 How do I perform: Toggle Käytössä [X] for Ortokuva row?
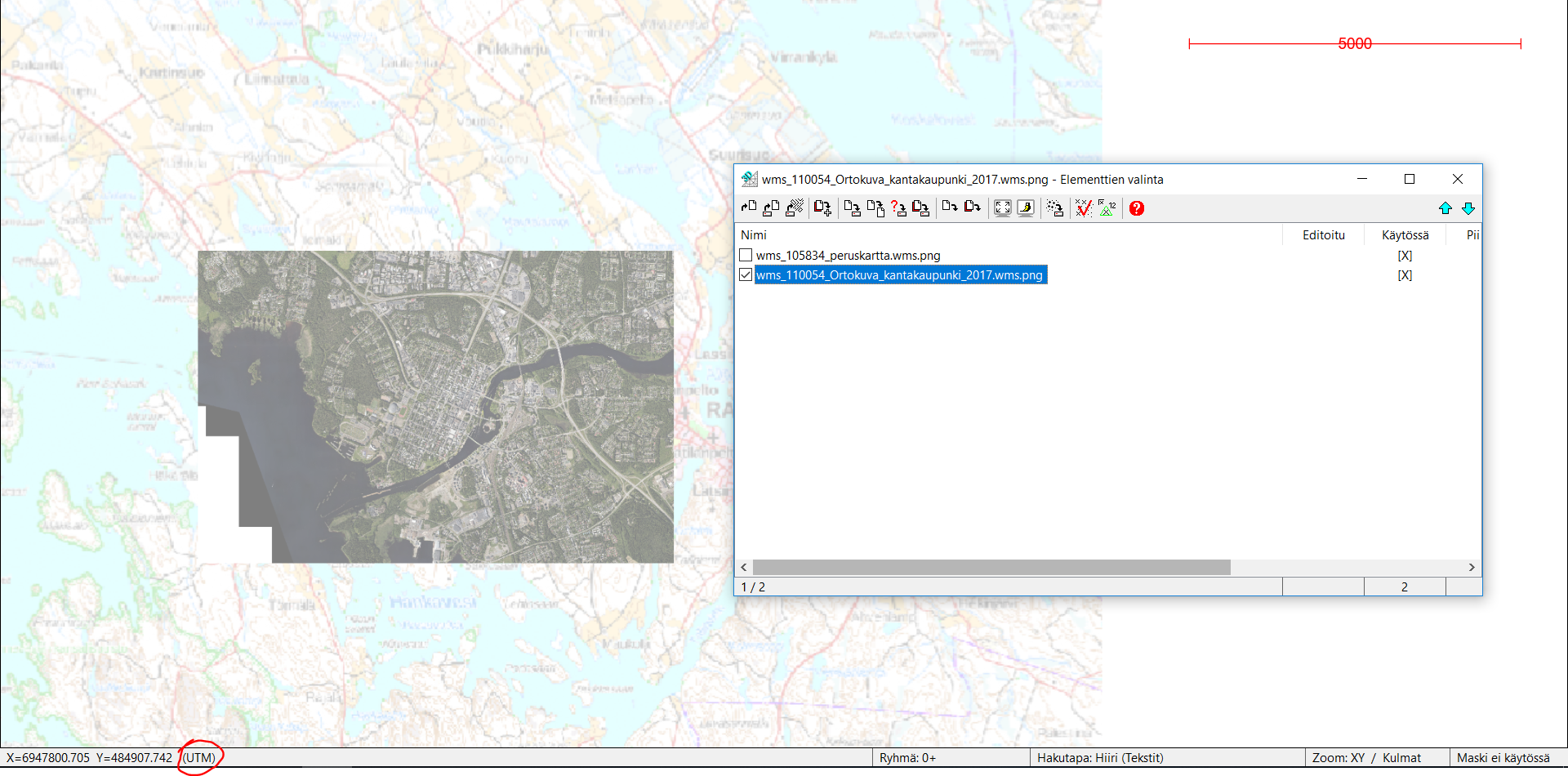tap(1404, 275)
